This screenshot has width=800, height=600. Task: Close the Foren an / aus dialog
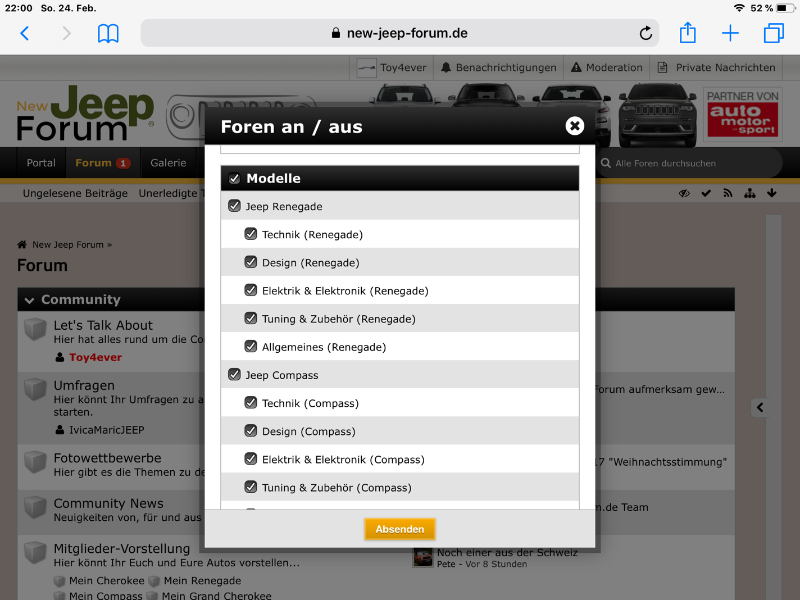click(x=574, y=126)
